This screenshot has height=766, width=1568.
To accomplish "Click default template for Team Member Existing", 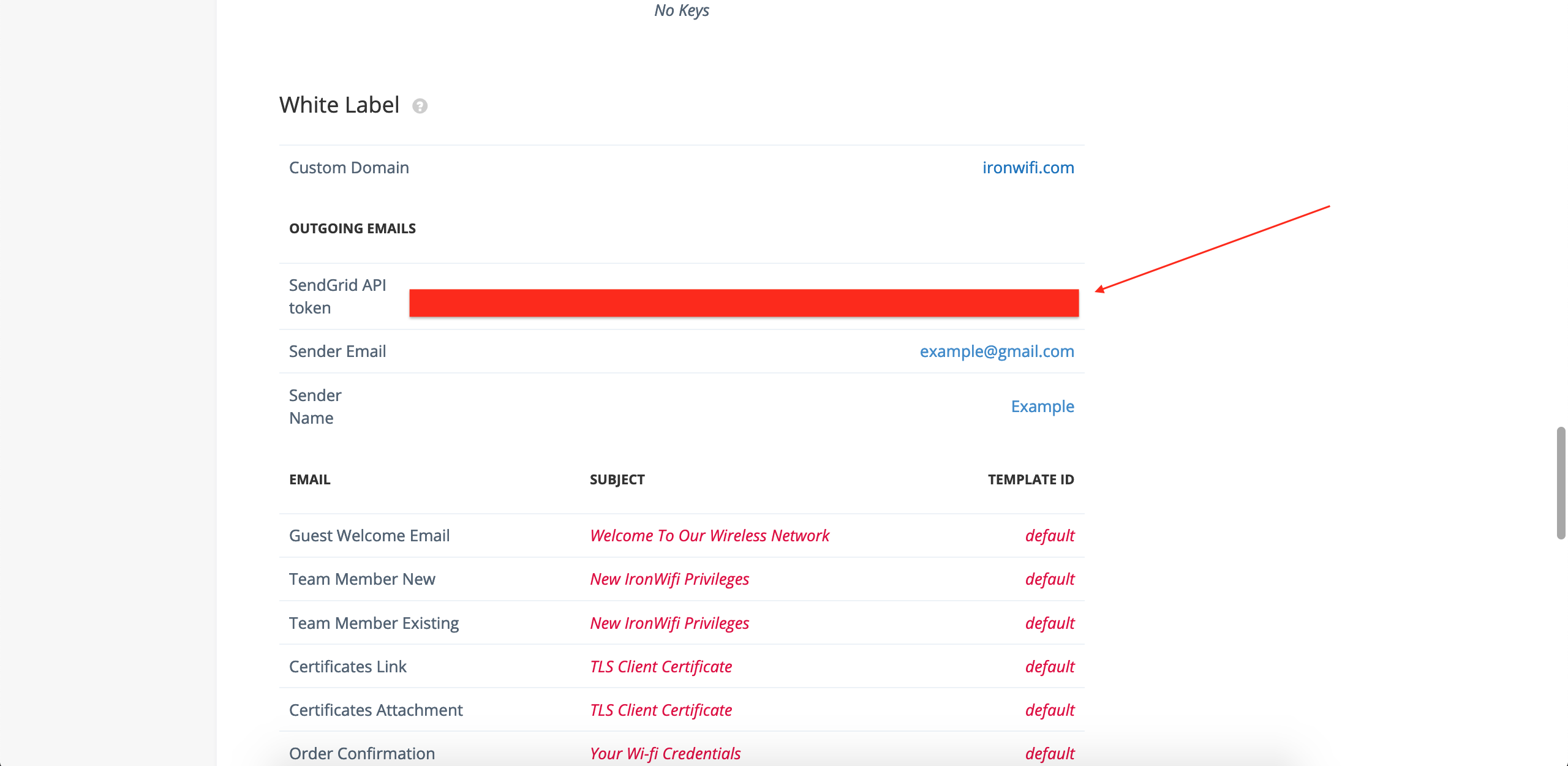I will (1049, 623).
